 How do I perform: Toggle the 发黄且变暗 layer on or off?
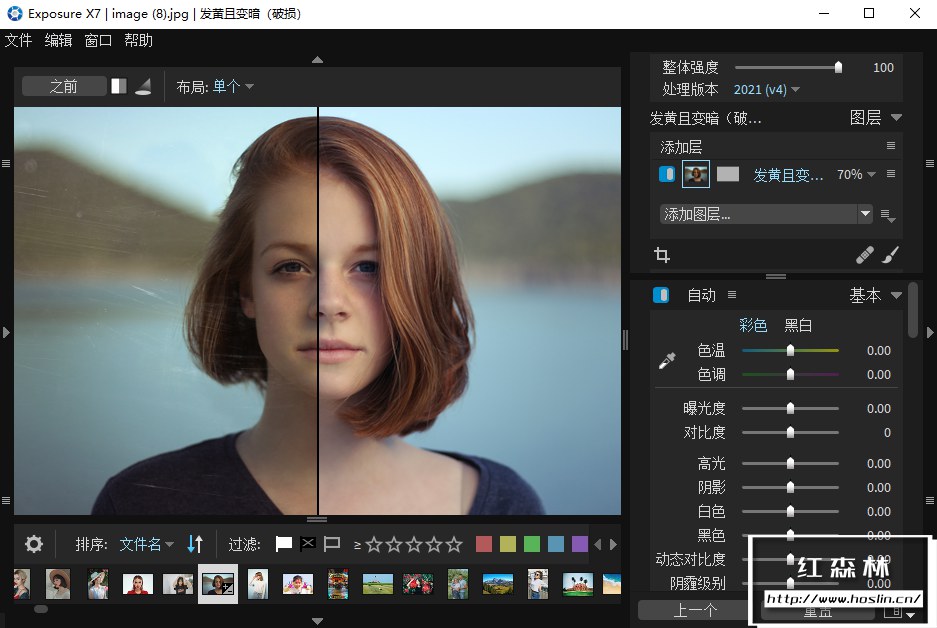point(667,174)
